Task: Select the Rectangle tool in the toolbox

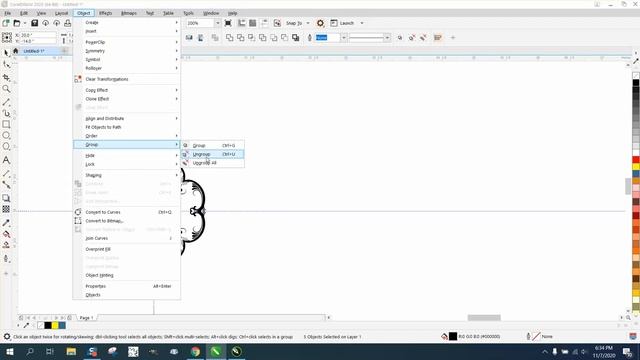Action: click(x=6, y=124)
